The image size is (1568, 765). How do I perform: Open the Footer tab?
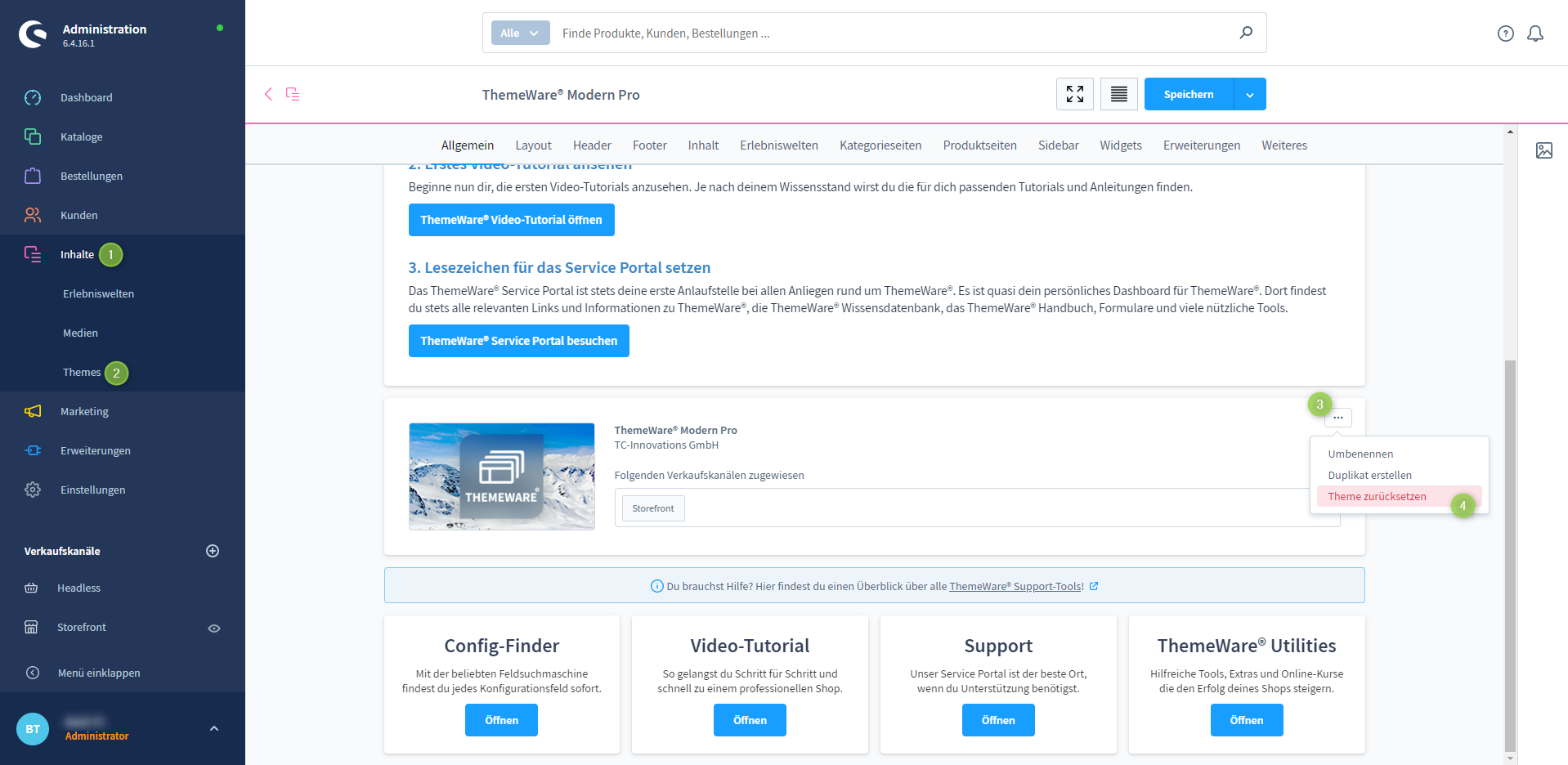(650, 145)
